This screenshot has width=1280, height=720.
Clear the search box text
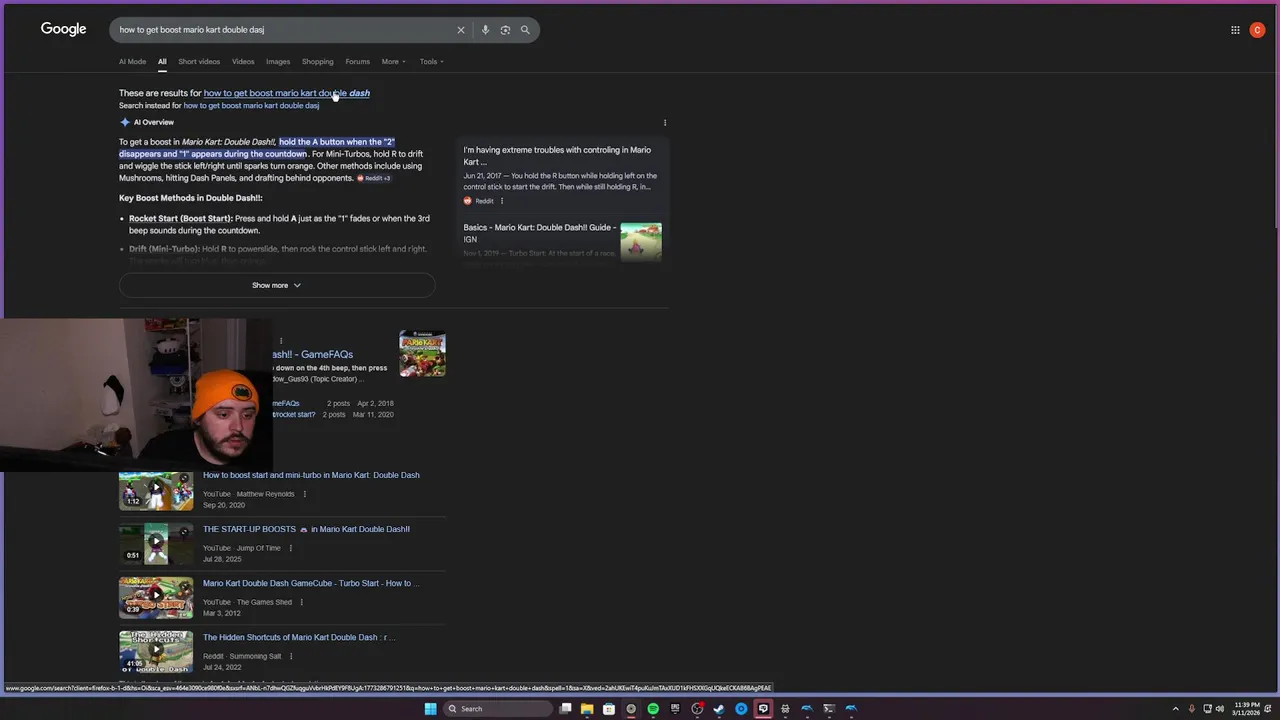coord(461,30)
